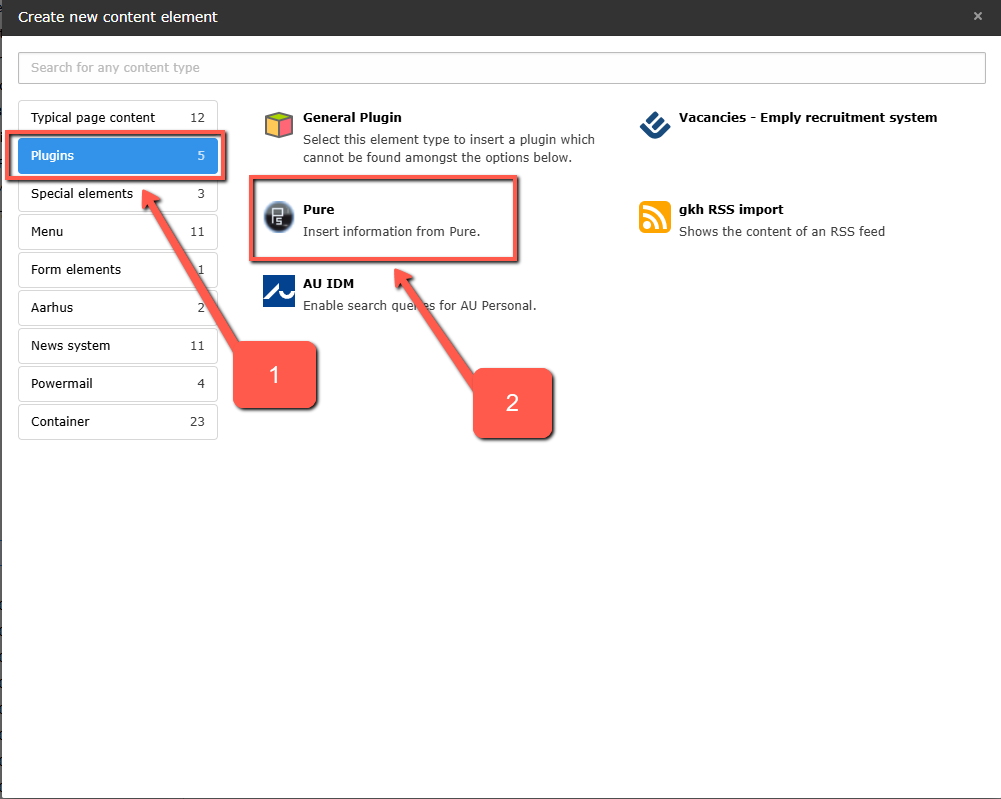1001x799 pixels.
Task: Click the orange gkh RSS import icon
Action: point(655,217)
